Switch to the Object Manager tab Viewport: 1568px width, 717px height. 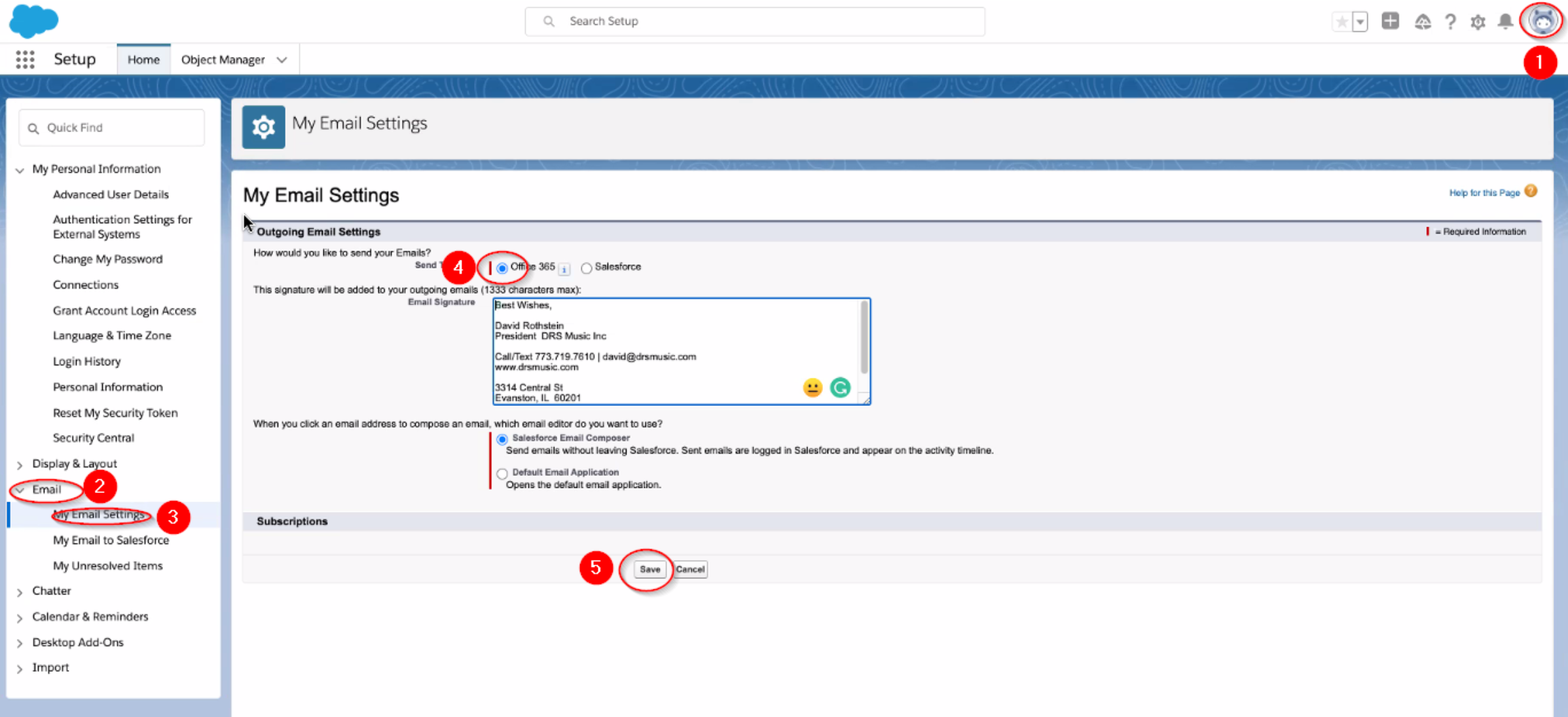point(223,60)
